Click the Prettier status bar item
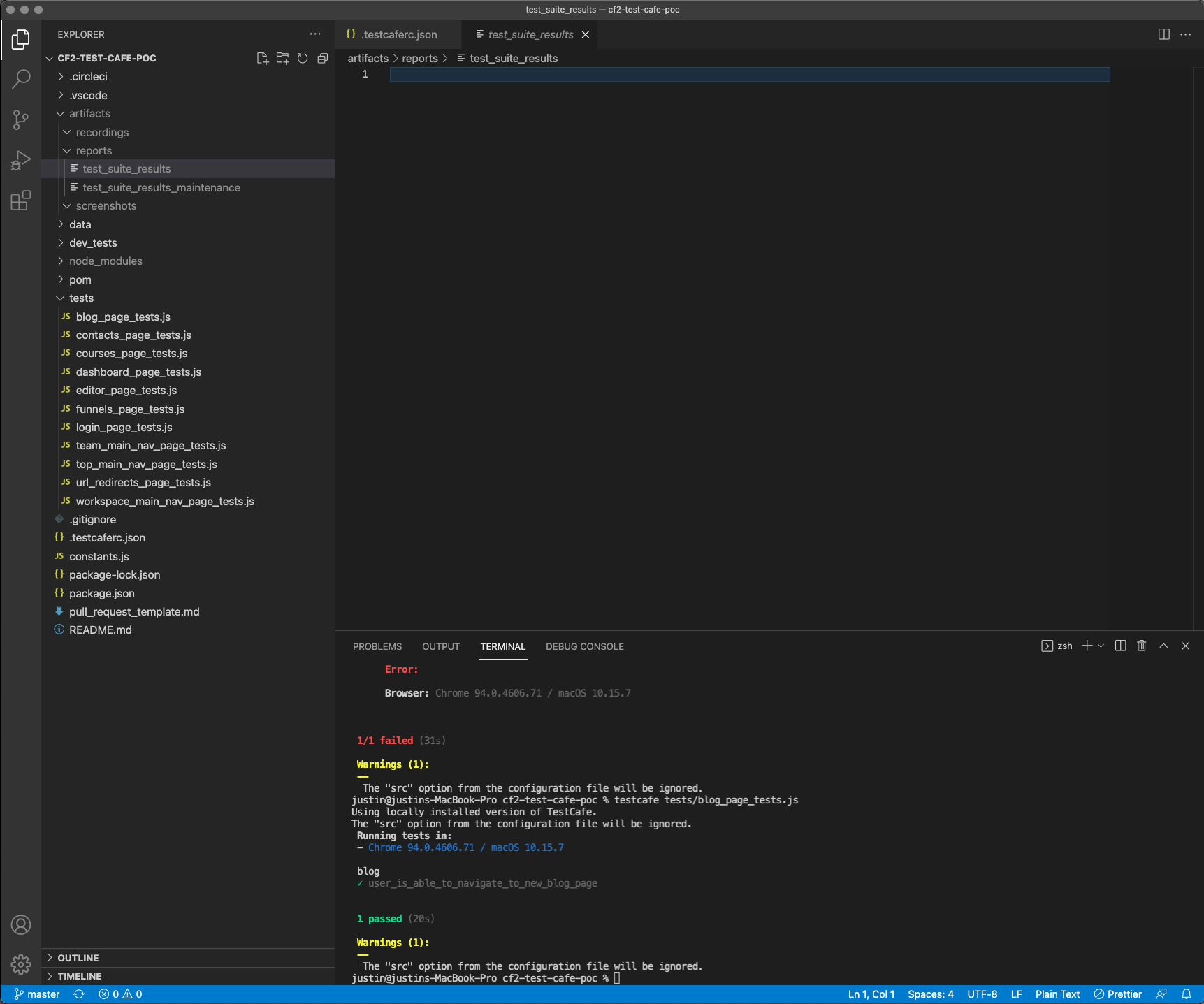 [1118, 994]
